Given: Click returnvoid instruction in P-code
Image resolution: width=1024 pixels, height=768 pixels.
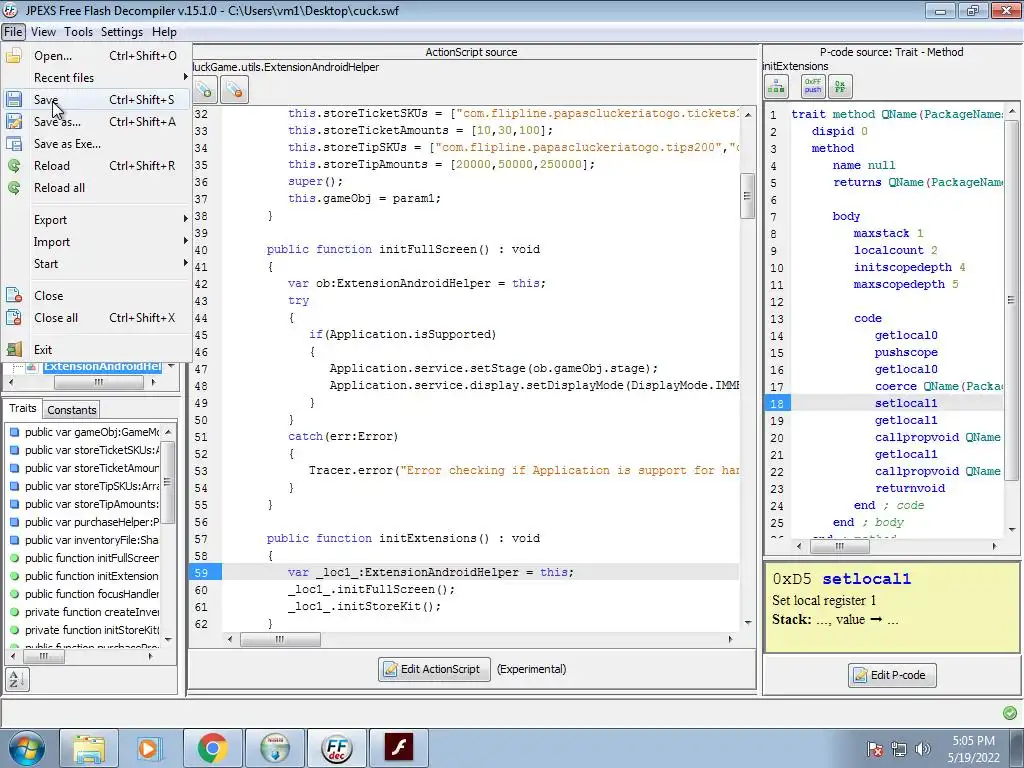Looking at the screenshot, I should click(910, 488).
